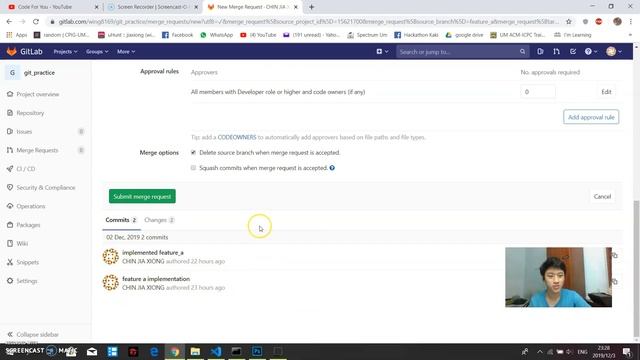Open a new browser tab

tap(311, 7)
